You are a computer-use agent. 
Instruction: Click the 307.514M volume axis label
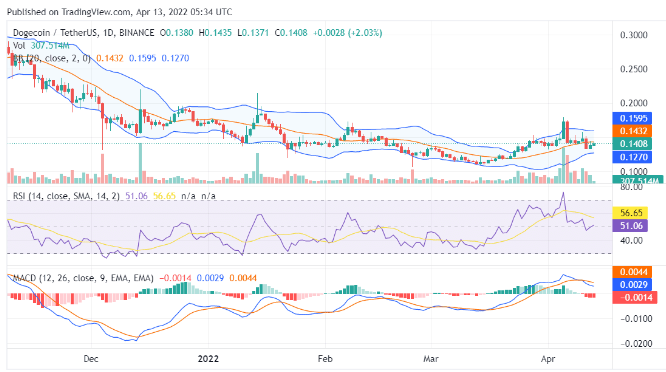(638, 180)
